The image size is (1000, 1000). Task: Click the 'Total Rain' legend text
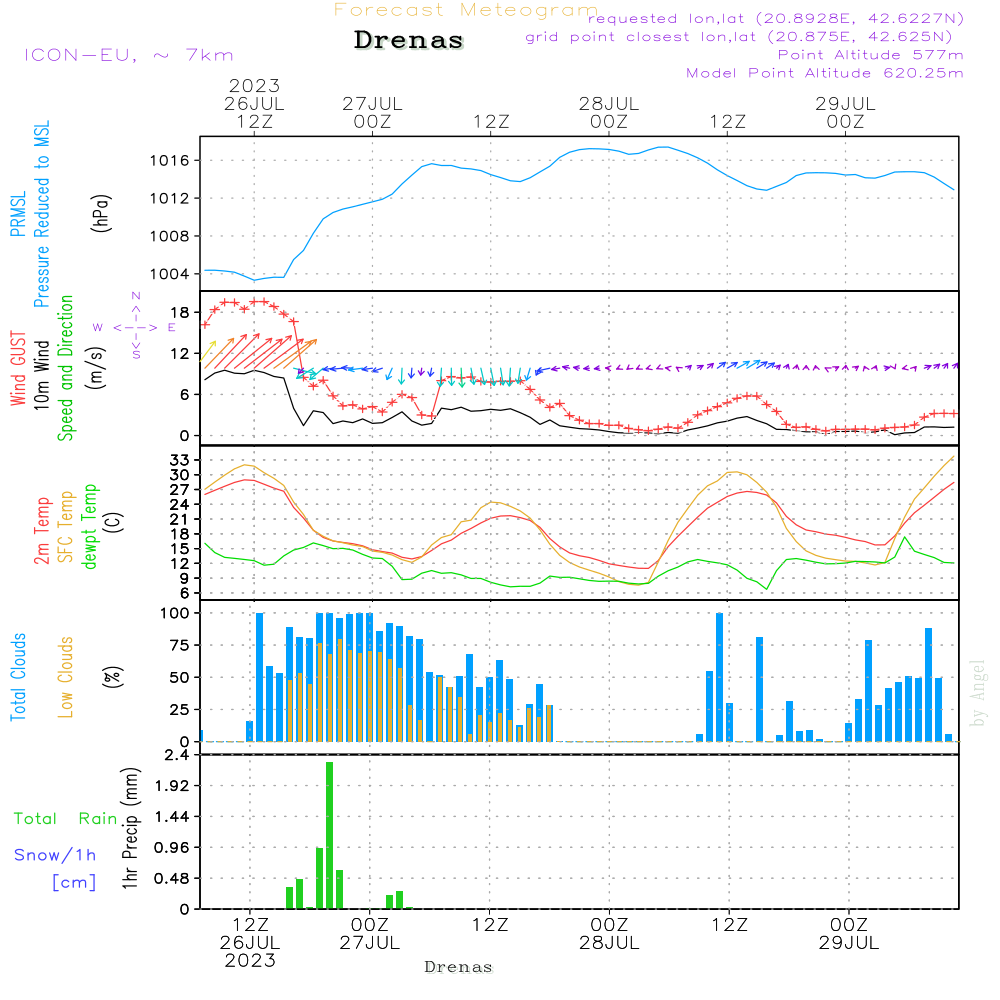click(x=65, y=818)
